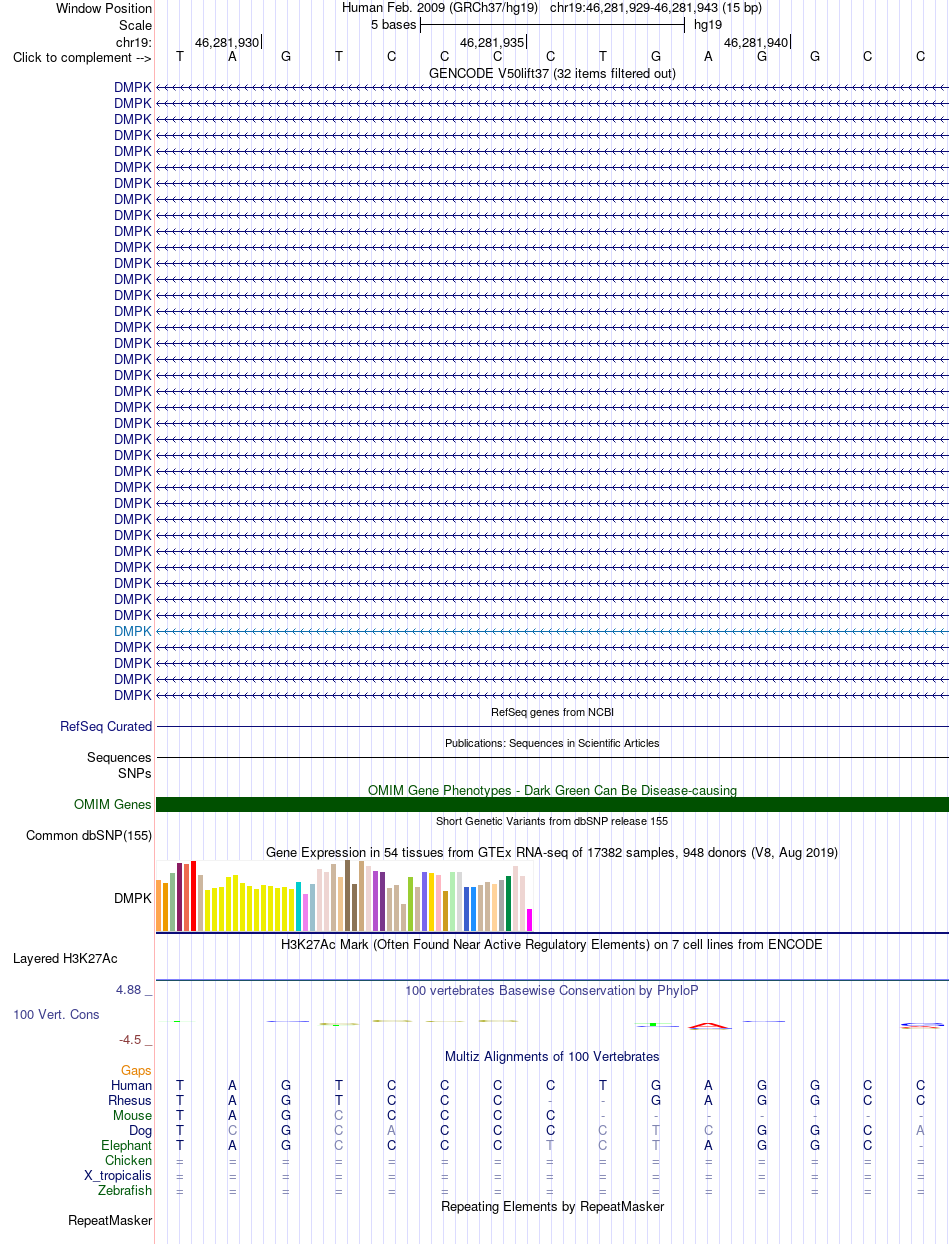Click the Common dbSNP(155) label
Screen dimensions: 950x1244
point(89,836)
